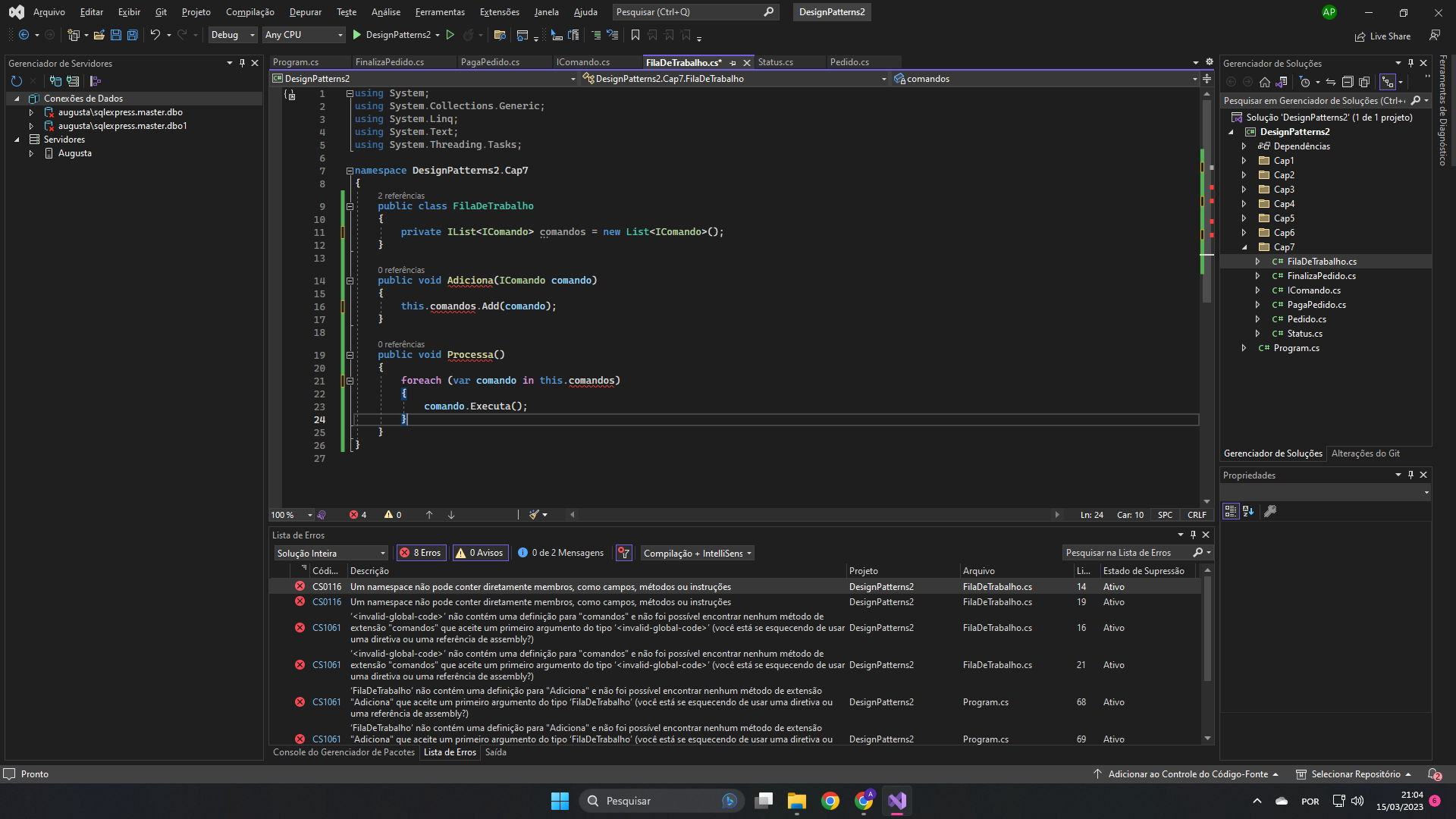Collapse the Cap7 folder

(1244, 247)
